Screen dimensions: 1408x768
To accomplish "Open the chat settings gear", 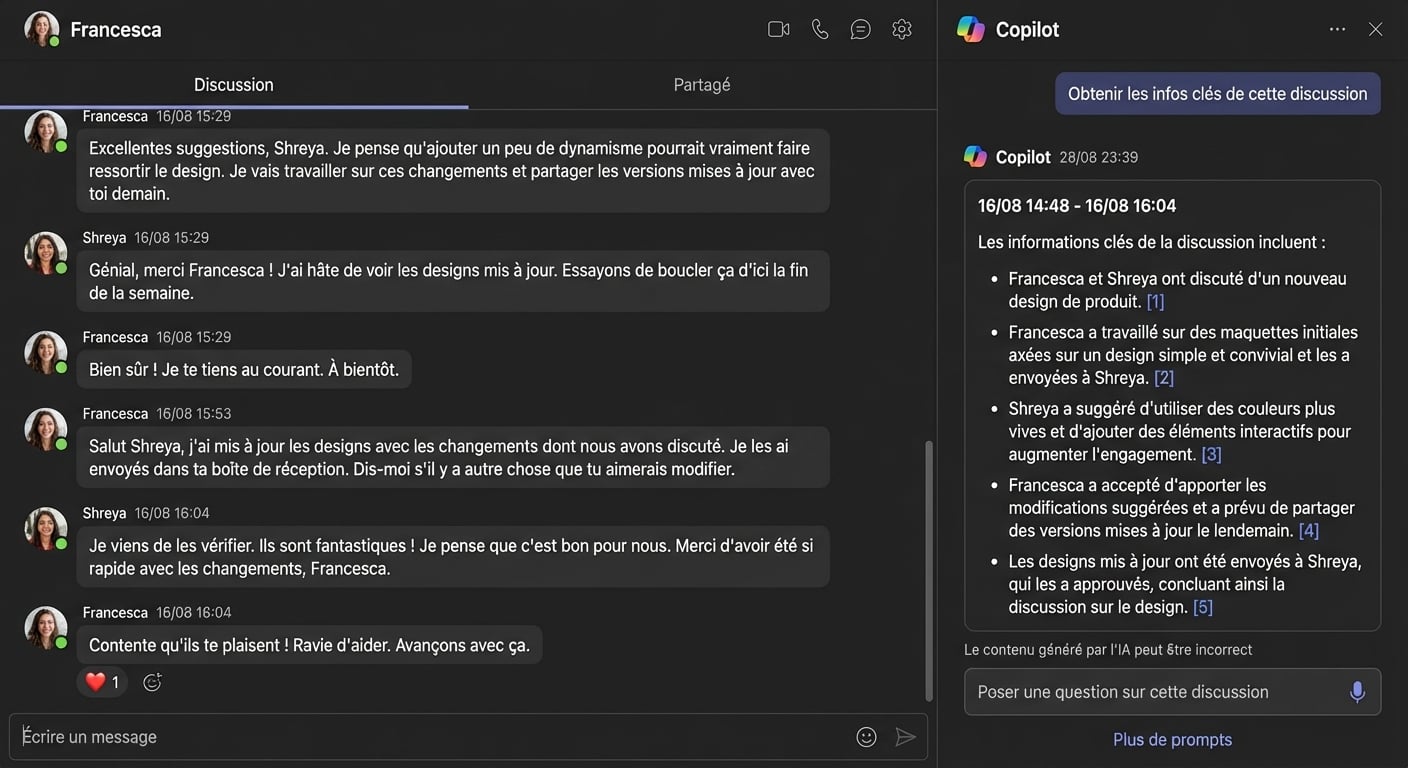I will pyautogui.click(x=901, y=28).
